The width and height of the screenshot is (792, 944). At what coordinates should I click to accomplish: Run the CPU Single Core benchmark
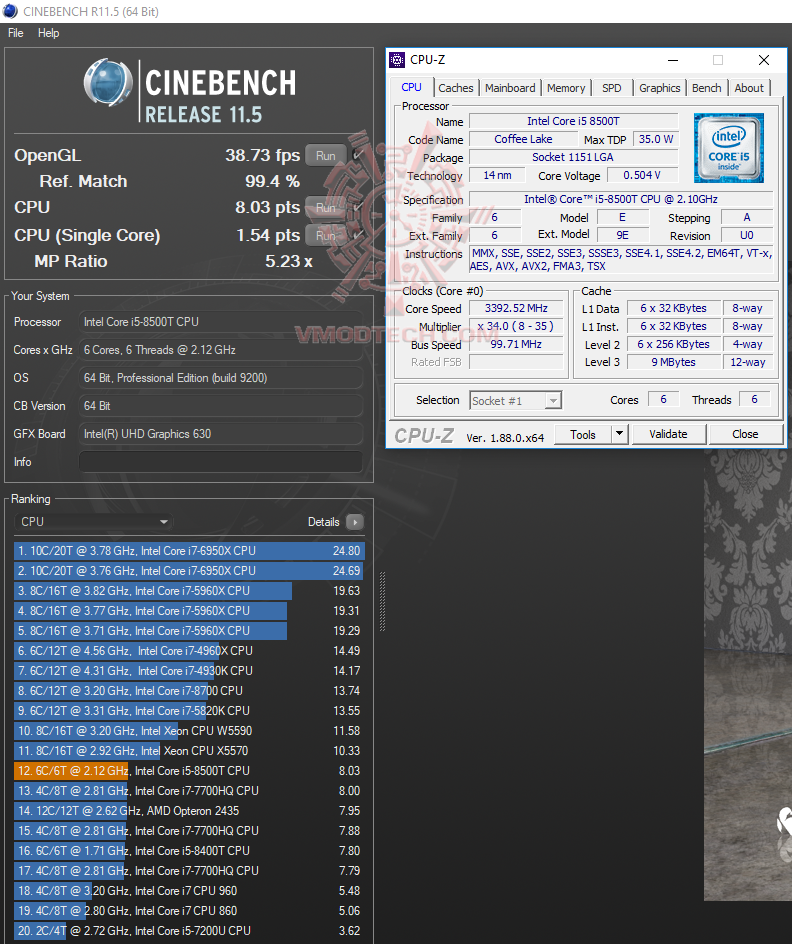(326, 235)
